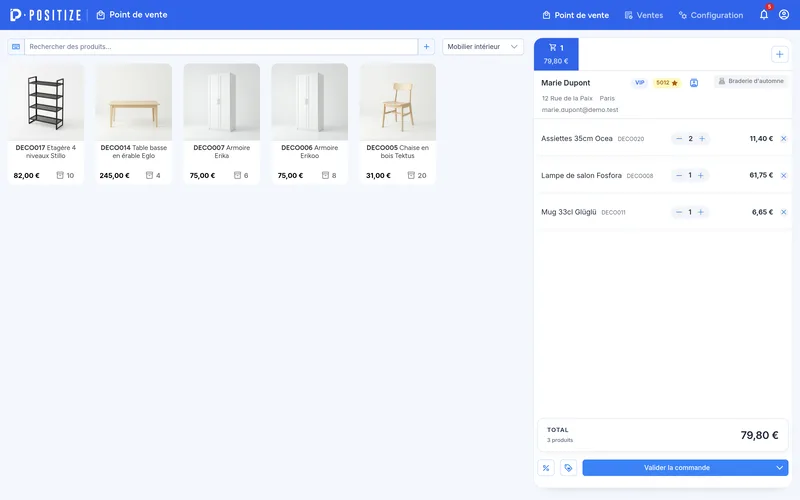Increase quantity of Assiettes 35cm Ocea
The width and height of the screenshot is (800, 500).
[x=702, y=139]
